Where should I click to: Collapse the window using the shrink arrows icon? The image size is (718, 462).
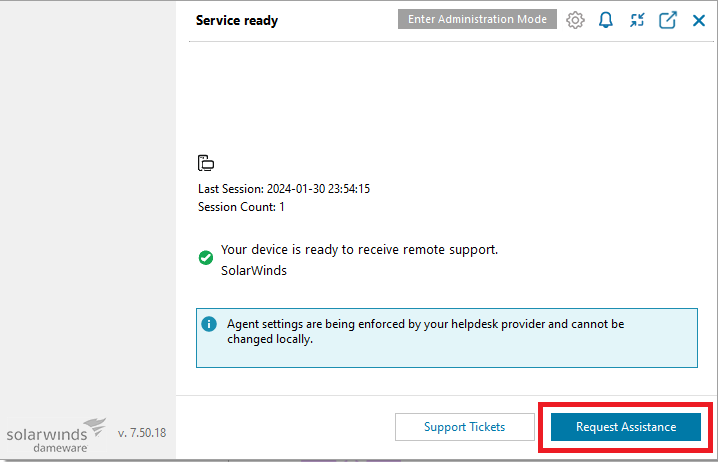pyautogui.click(x=637, y=20)
